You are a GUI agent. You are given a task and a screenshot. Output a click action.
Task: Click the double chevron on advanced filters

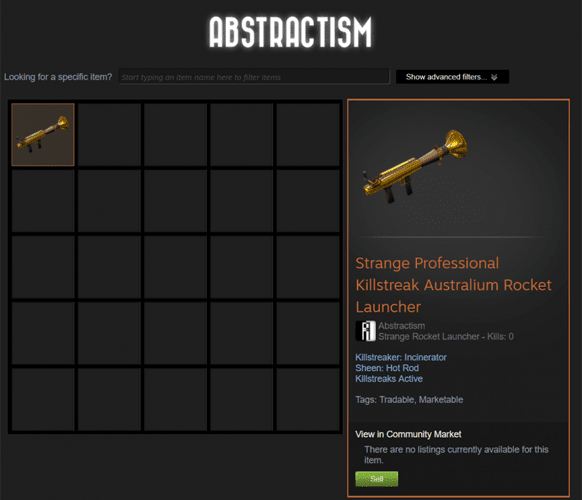[494, 77]
